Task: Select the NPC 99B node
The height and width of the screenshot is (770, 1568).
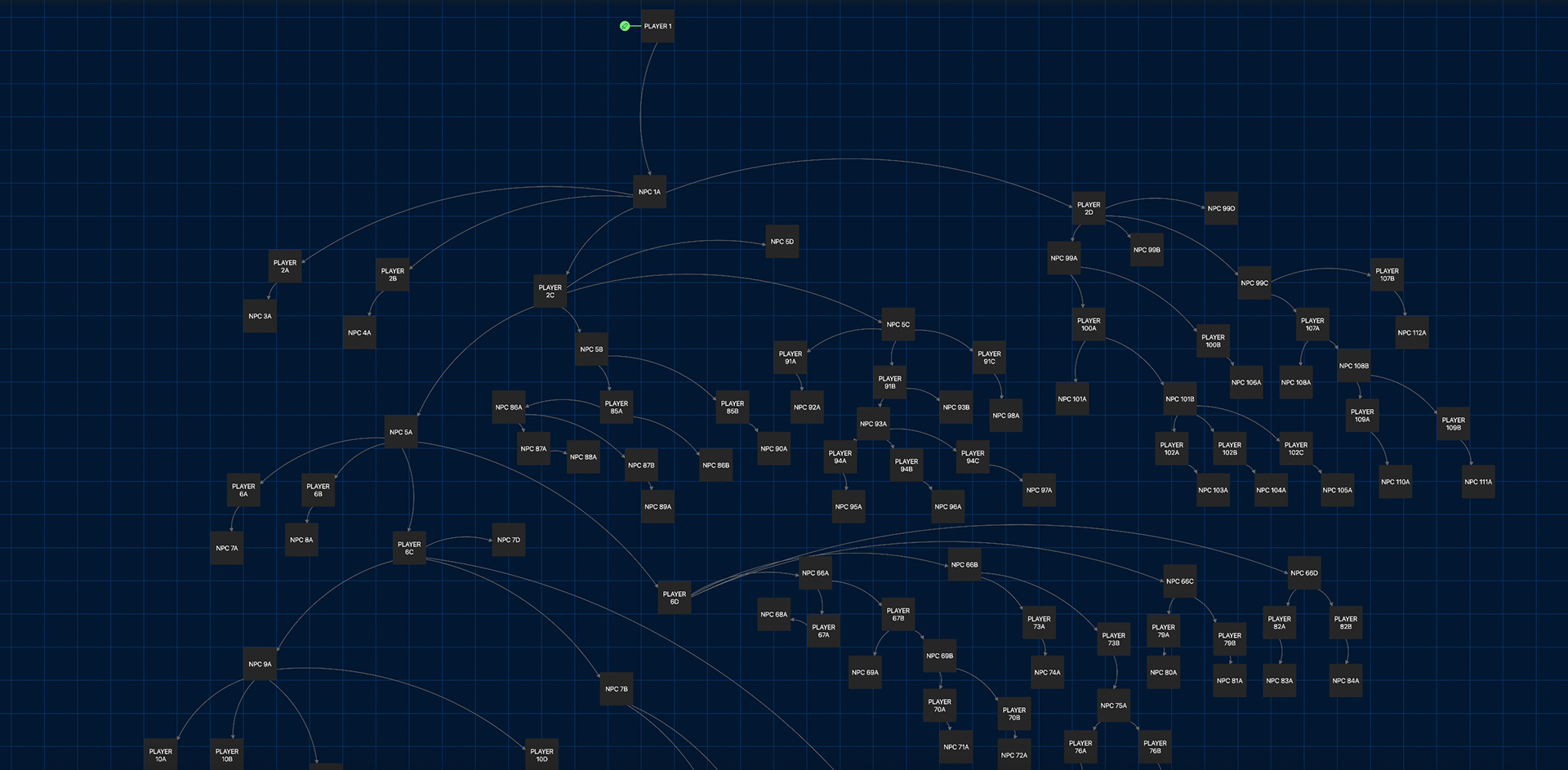Action: (1147, 250)
